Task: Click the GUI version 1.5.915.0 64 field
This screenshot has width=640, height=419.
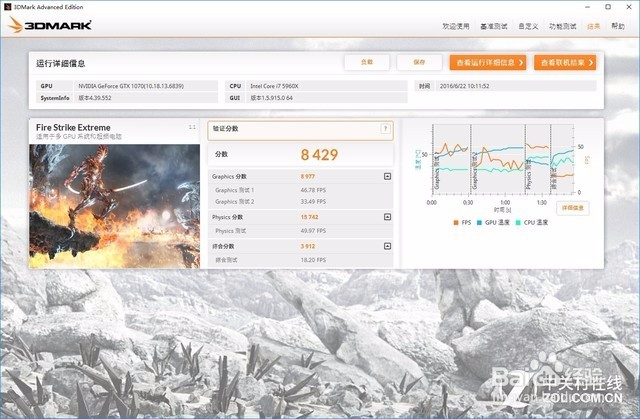Action: pos(327,98)
